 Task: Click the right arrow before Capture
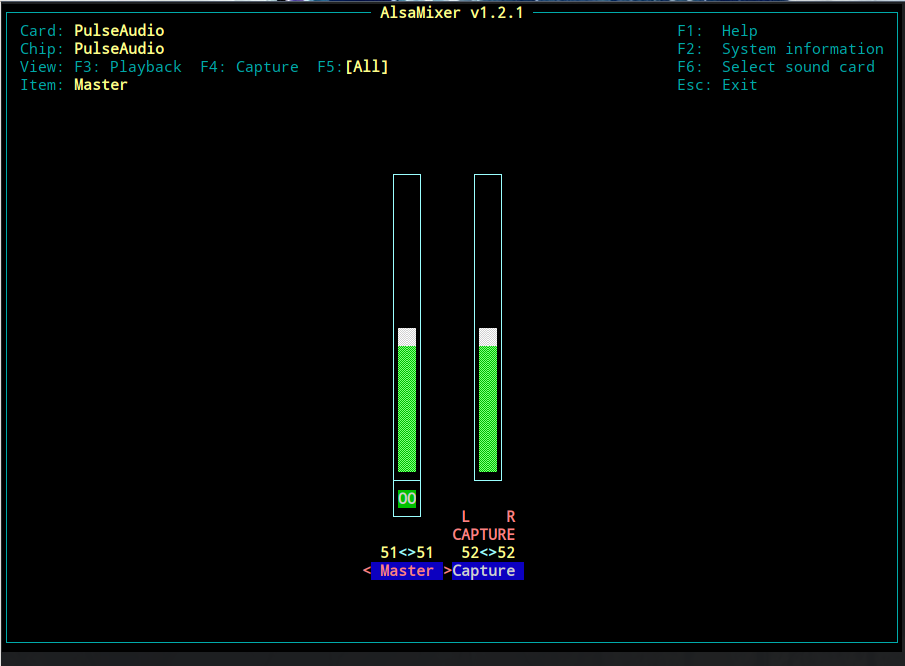tap(447, 571)
